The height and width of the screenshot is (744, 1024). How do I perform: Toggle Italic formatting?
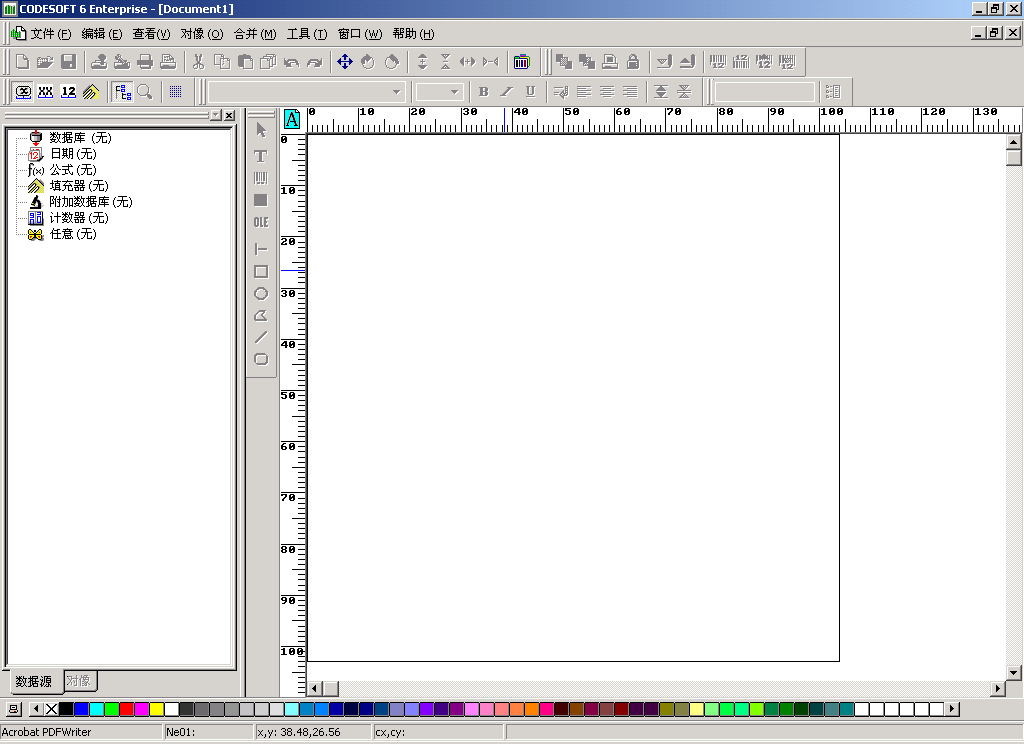click(507, 92)
